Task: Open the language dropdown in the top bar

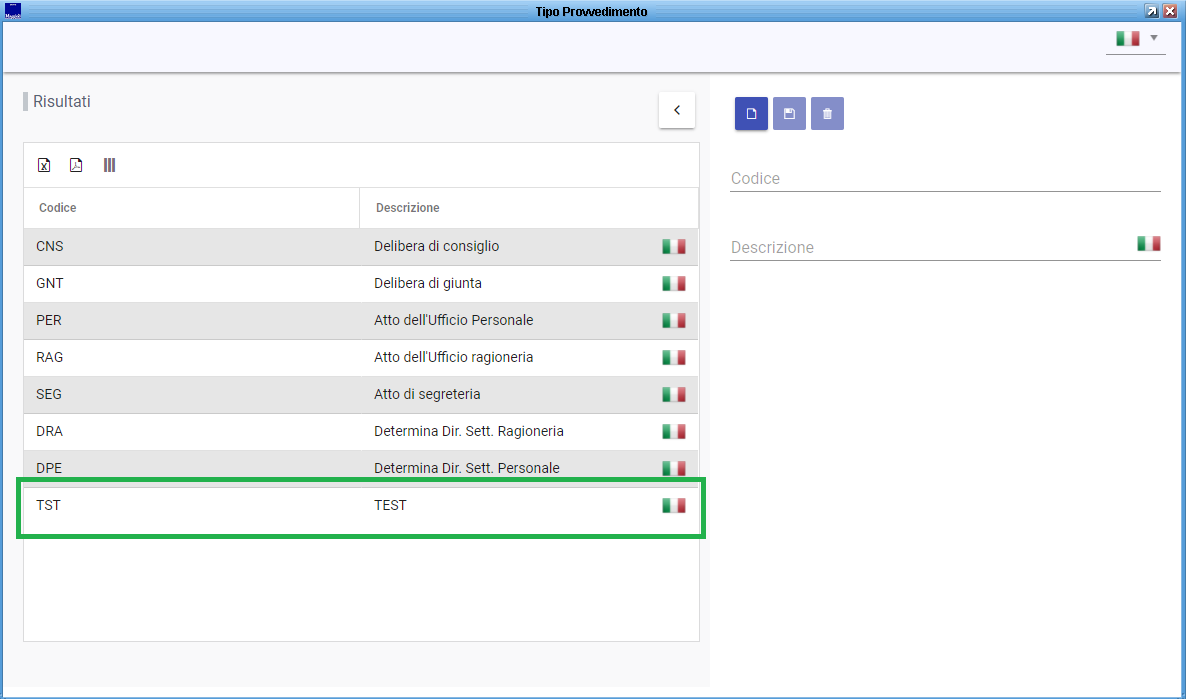Action: pyautogui.click(x=1153, y=38)
